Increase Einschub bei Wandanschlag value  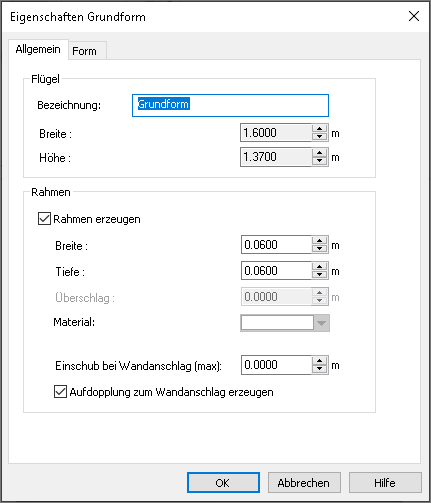[320, 361]
